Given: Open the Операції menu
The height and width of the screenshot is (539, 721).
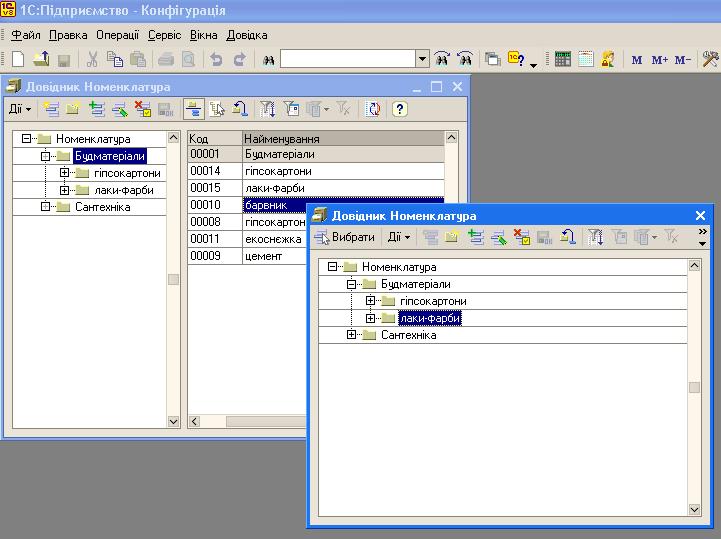Looking at the screenshot, I should [117, 35].
